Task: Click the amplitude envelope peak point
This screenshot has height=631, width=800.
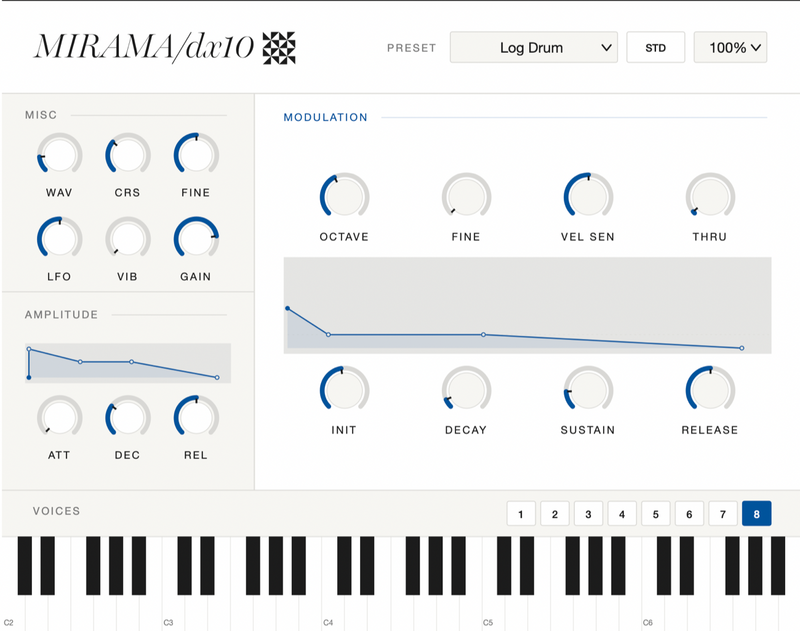Action: (29, 349)
